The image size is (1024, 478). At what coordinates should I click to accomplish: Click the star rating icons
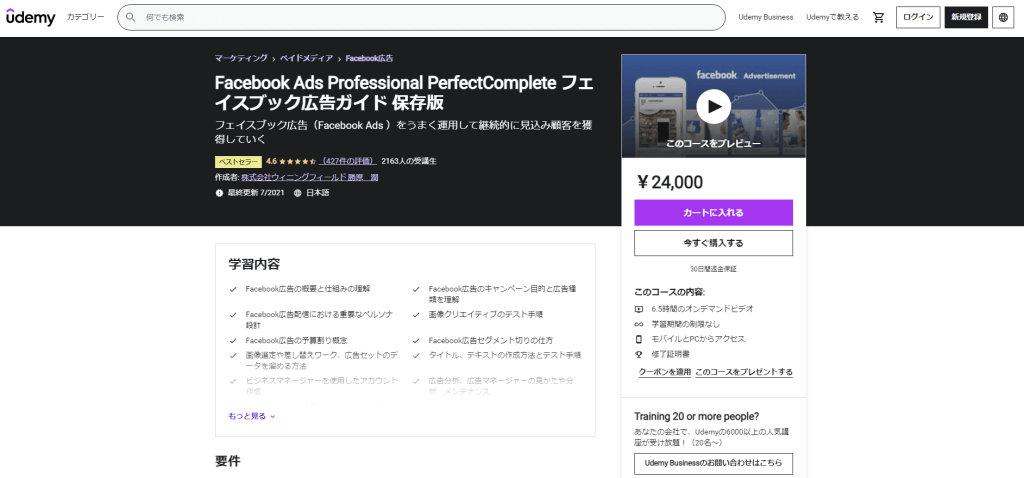[x=298, y=161]
